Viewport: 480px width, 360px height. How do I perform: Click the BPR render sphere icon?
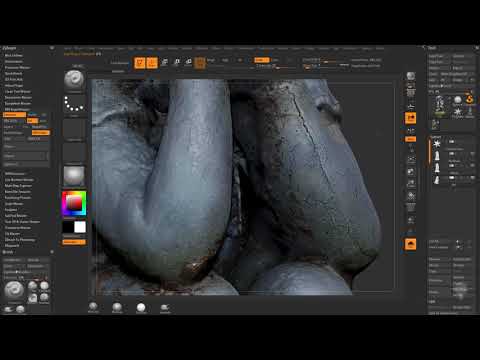(x=411, y=76)
